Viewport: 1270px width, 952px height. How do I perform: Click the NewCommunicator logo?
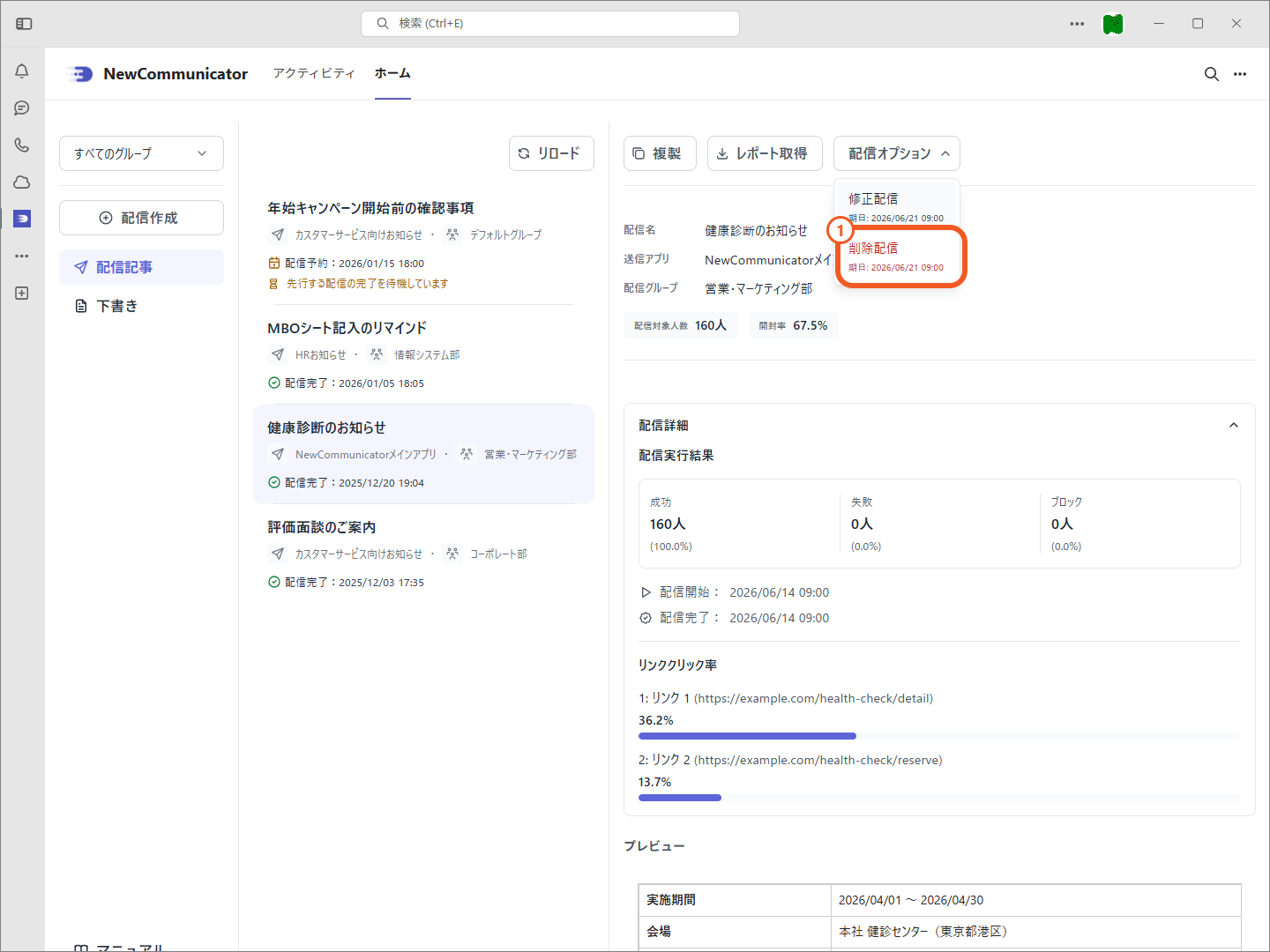[x=80, y=74]
